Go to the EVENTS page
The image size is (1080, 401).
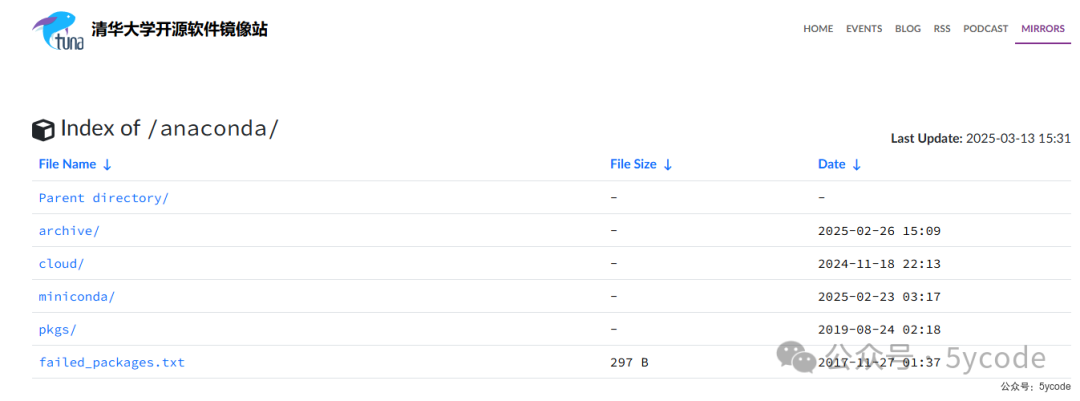864,29
